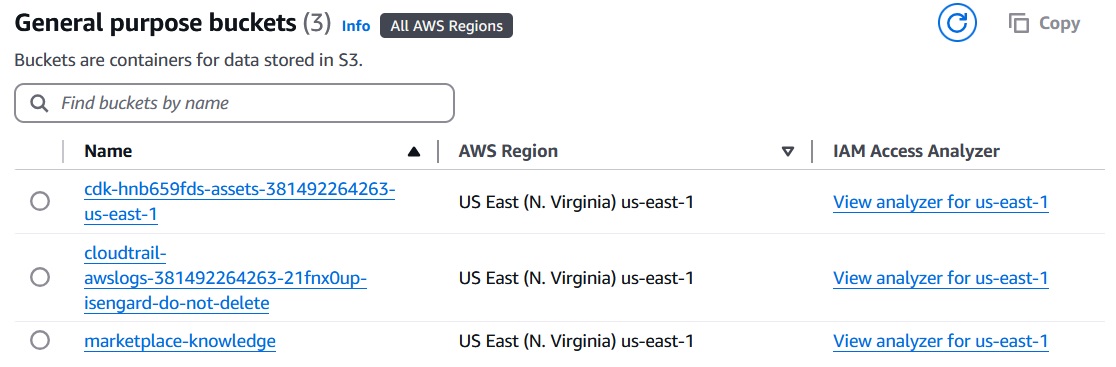Select the cdk-hnb659fds-assets bucket radio button
Screen dimensions: 1116x367
click(x=40, y=201)
